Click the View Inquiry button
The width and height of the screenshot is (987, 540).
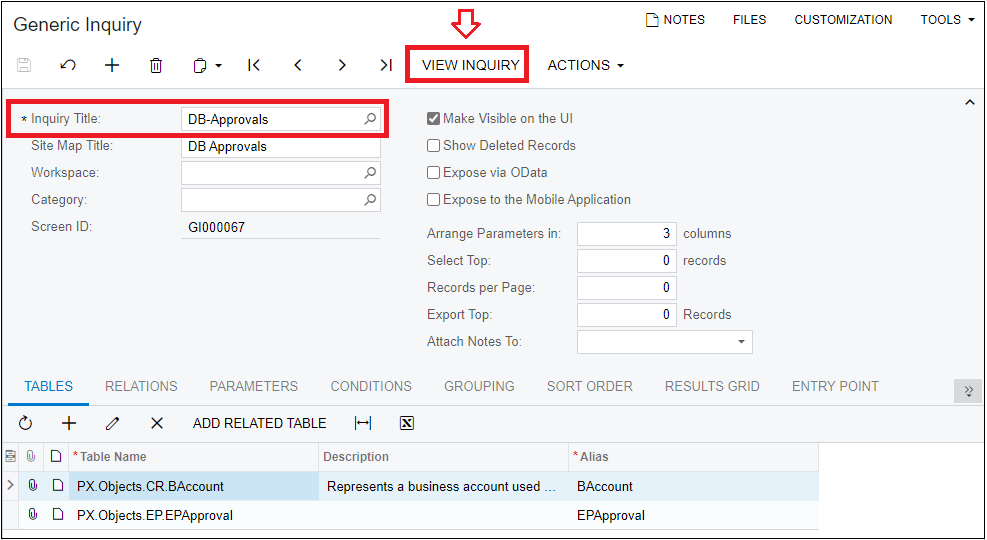pos(470,65)
